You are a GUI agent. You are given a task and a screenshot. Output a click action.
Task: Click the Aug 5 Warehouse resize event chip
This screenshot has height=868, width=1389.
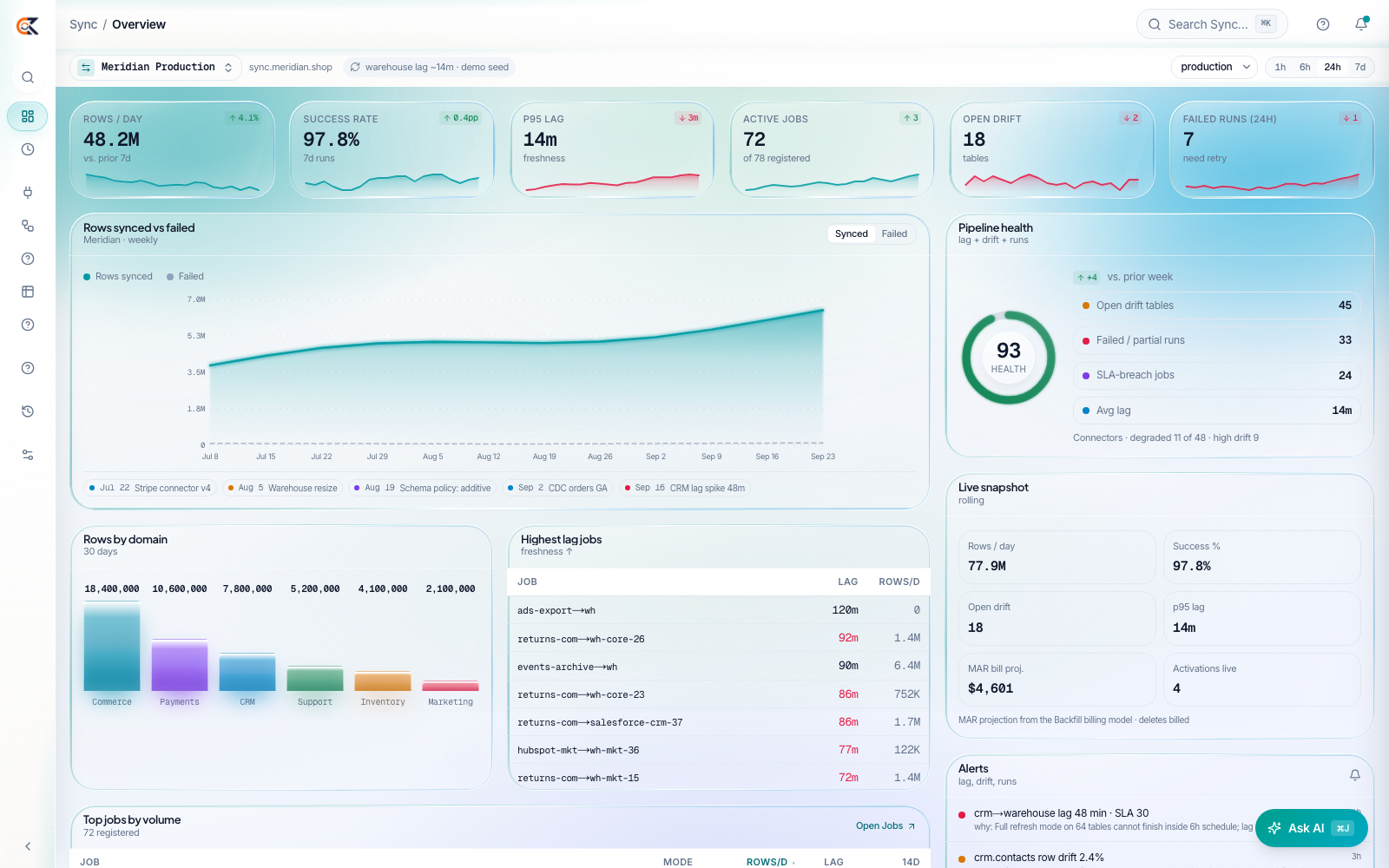point(282,489)
